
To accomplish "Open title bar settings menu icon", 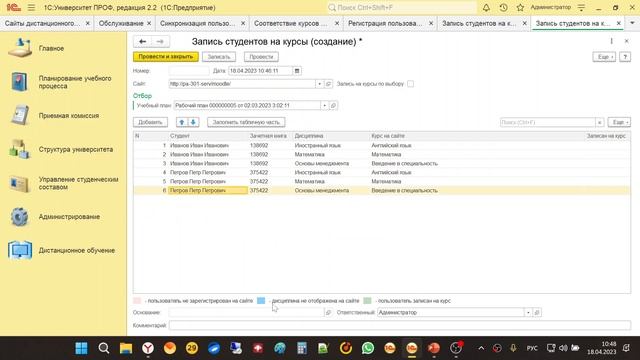I will [581, 7].
